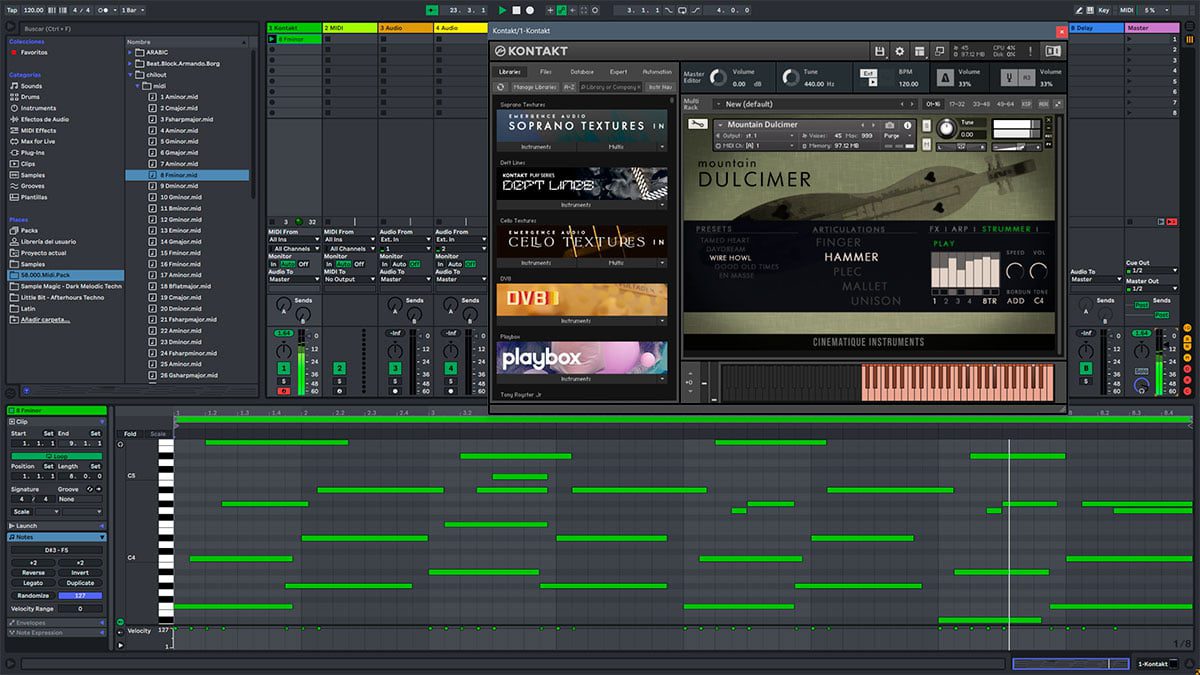This screenshot has height=675, width=1200.
Task: Collapse the chilout folder
Action: 130,74
